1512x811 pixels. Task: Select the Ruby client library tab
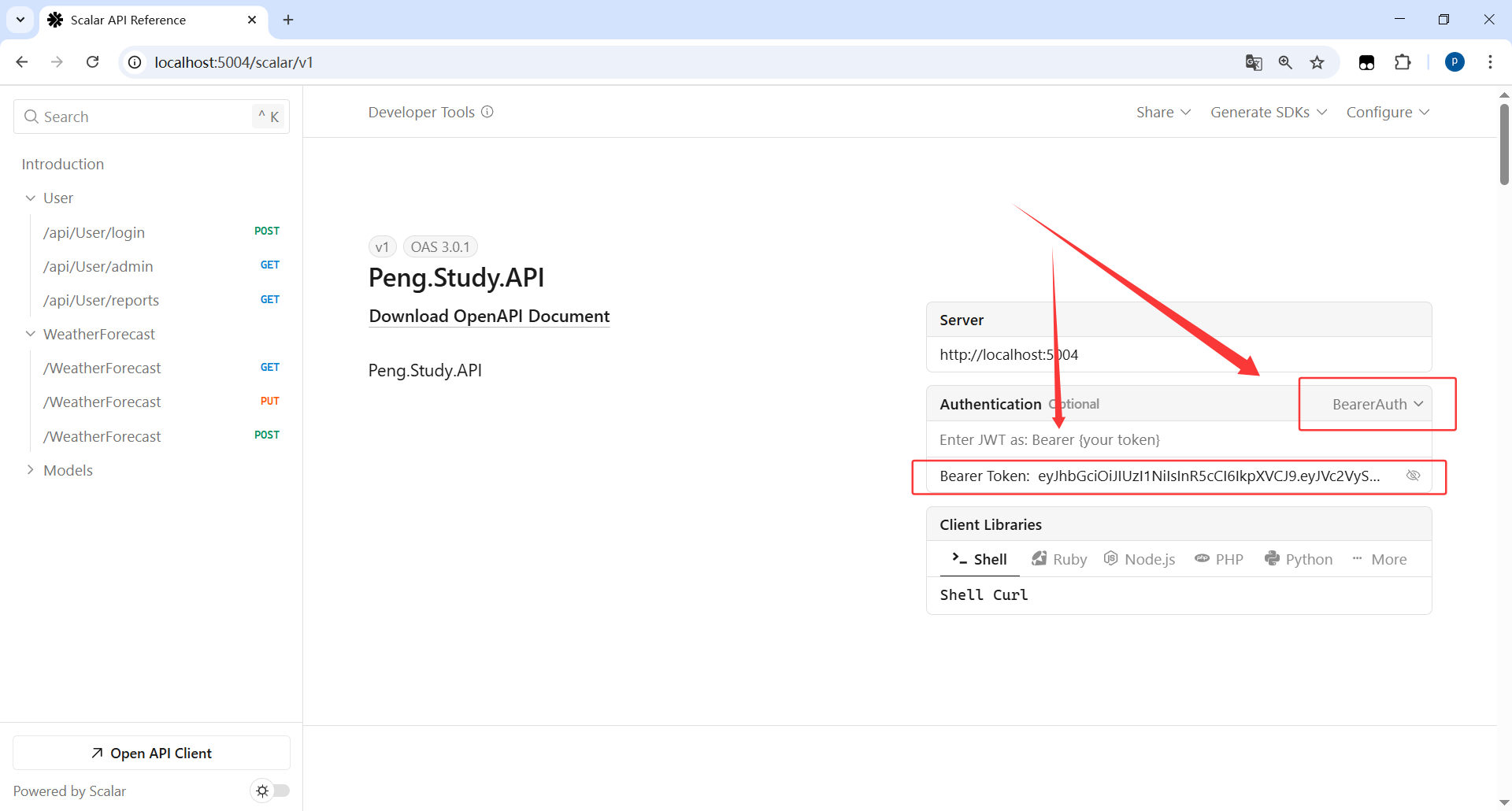(1059, 559)
